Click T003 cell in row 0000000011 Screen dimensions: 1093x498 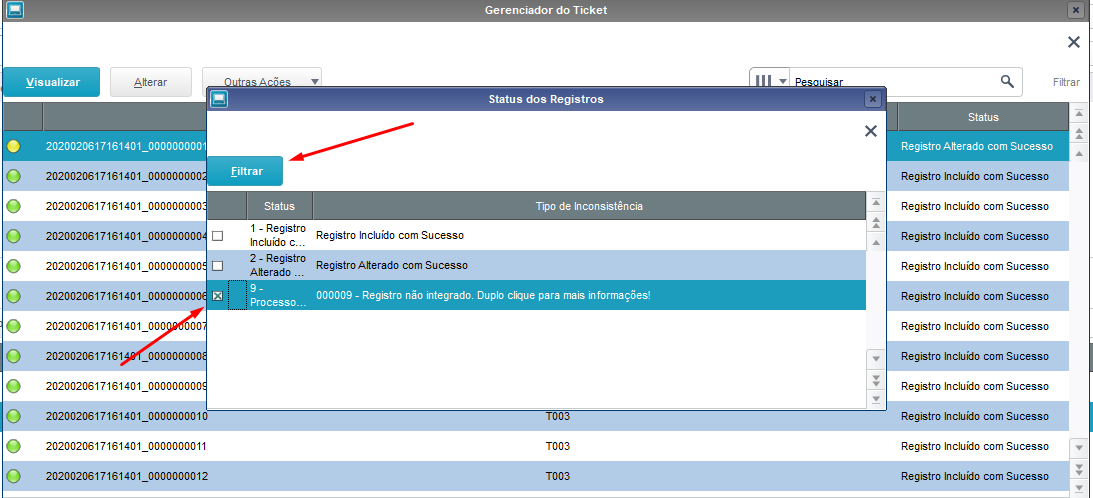pos(558,446)
